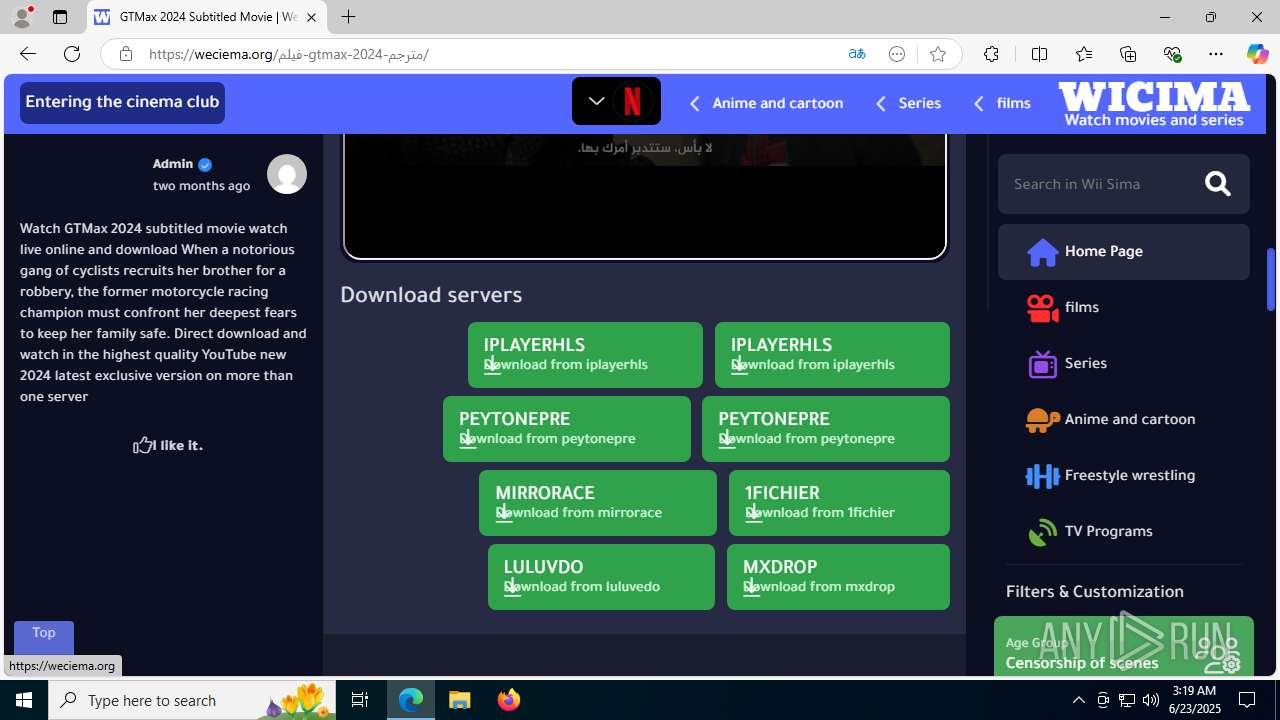1280x720 pixels.
Task: Open TV Programs sidebar item
Action: 1123,531
